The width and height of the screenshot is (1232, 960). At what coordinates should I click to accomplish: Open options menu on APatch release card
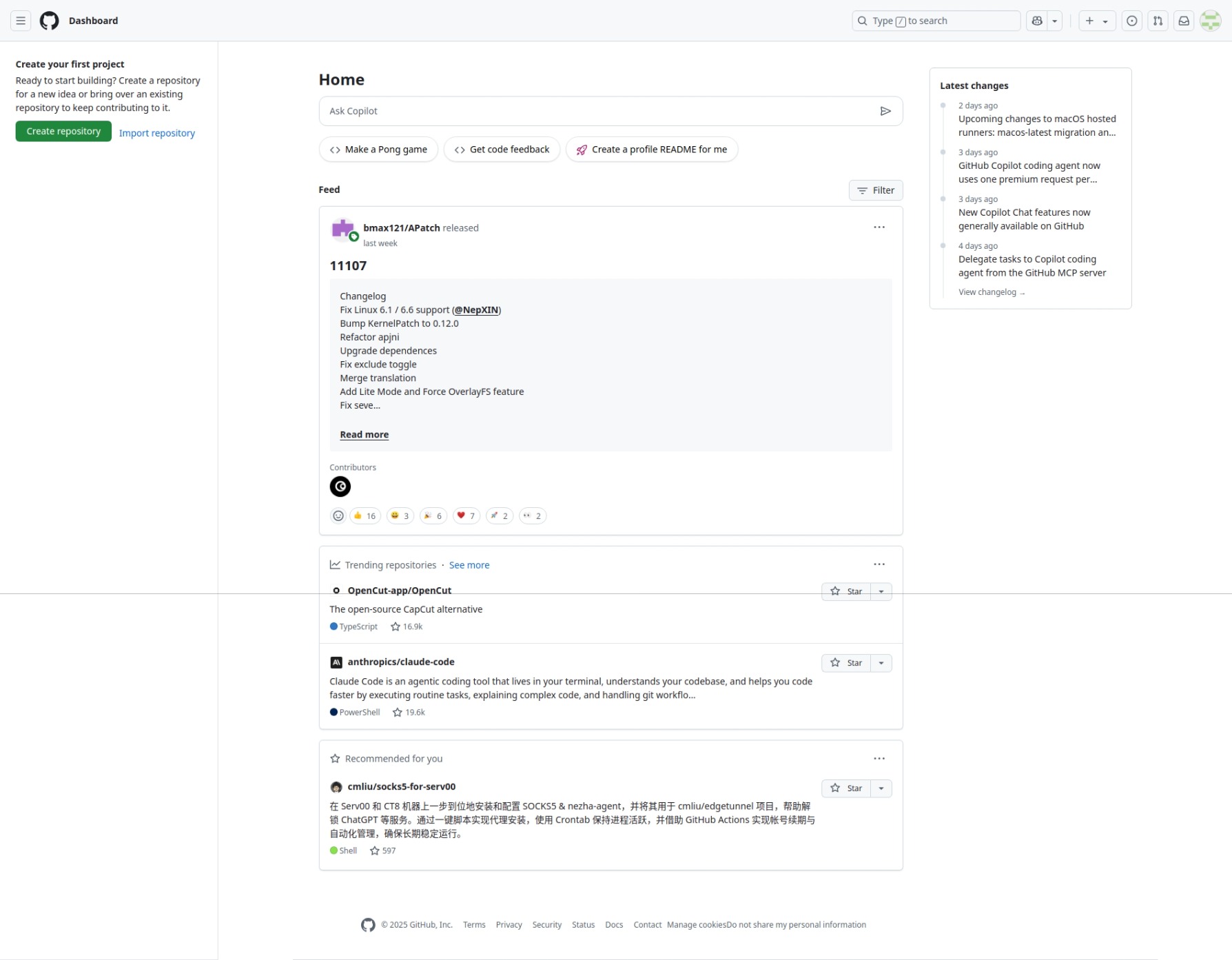tap(879, 227)
